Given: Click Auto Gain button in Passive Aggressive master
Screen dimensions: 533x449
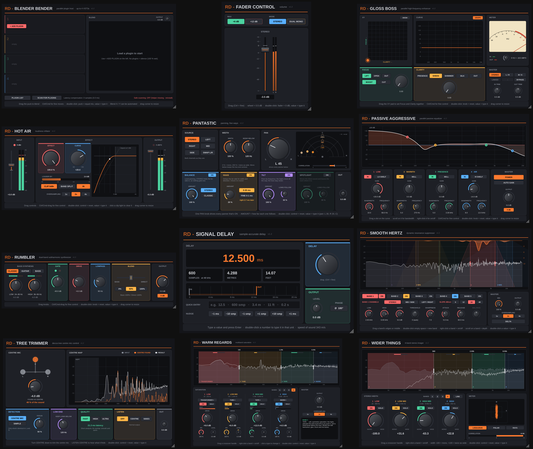Looking at the screenshot, I should (509, 183).
